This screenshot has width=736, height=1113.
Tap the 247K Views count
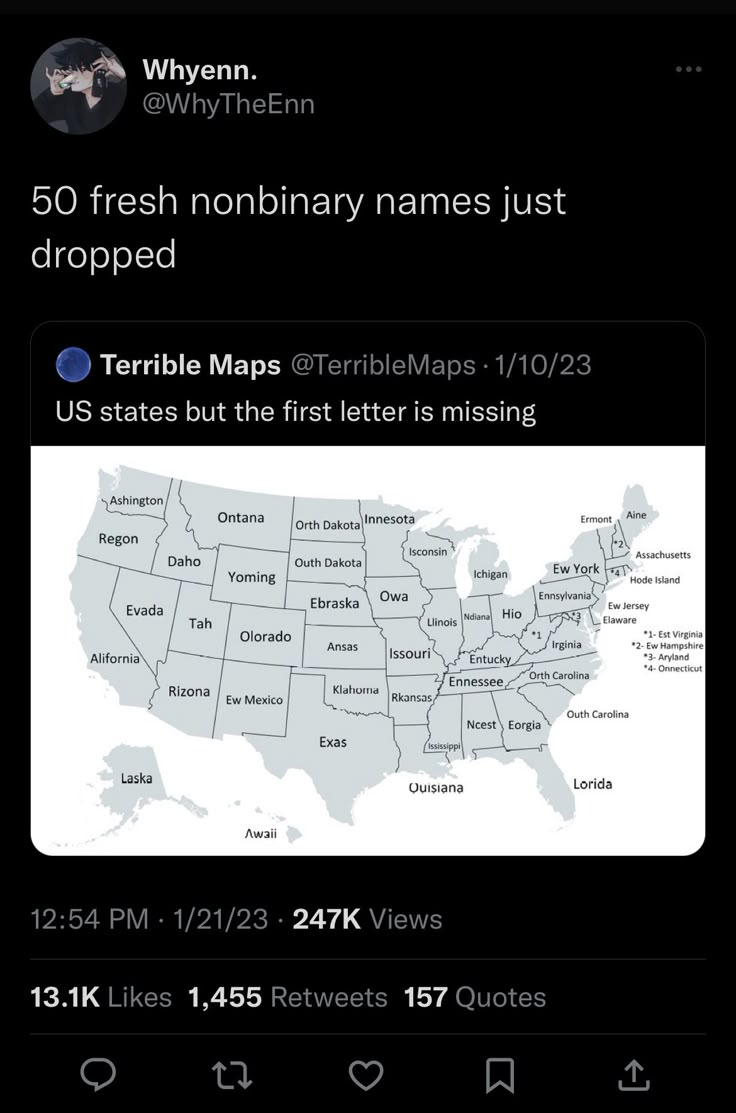pos(367,918)
